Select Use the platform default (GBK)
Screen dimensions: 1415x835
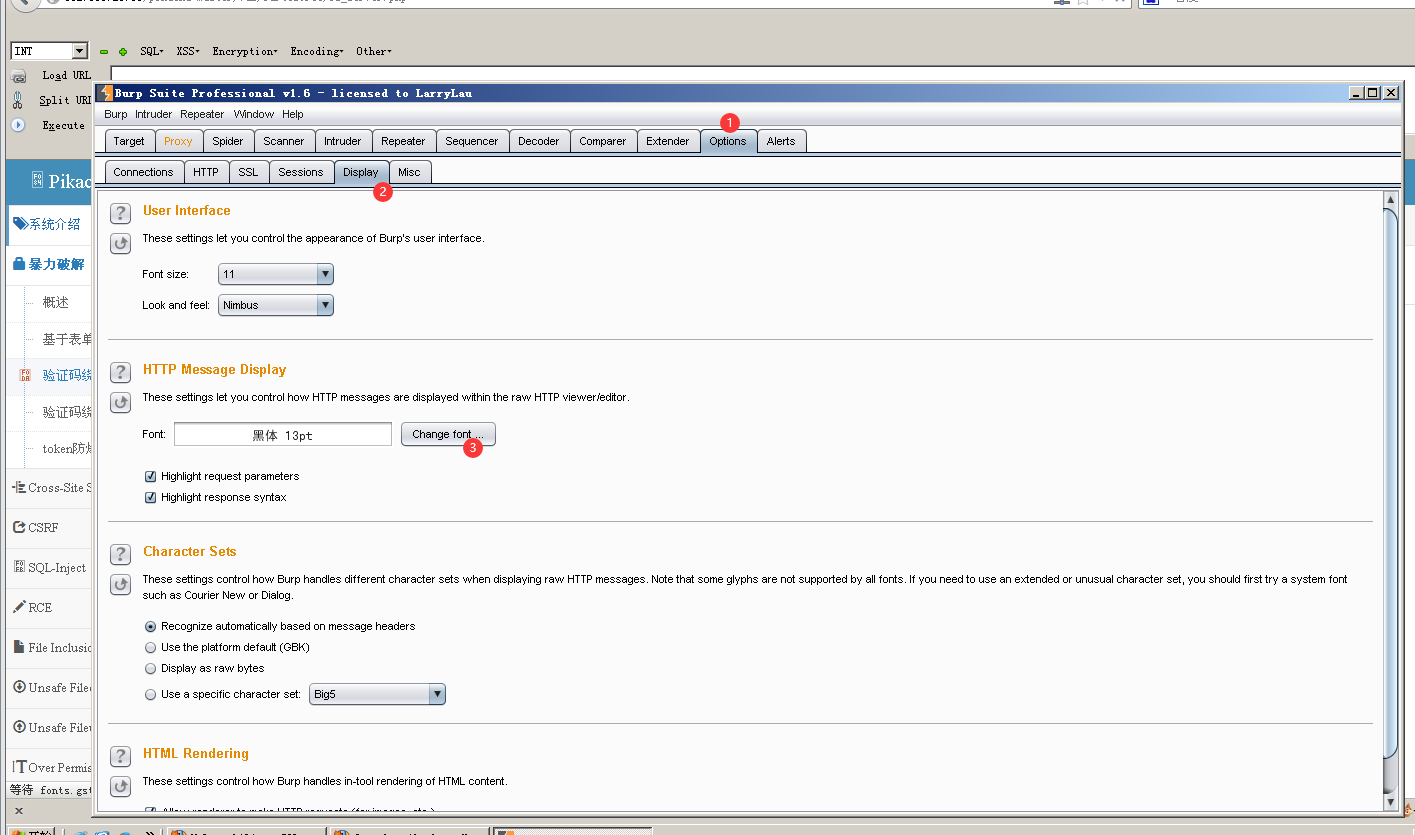151,647
